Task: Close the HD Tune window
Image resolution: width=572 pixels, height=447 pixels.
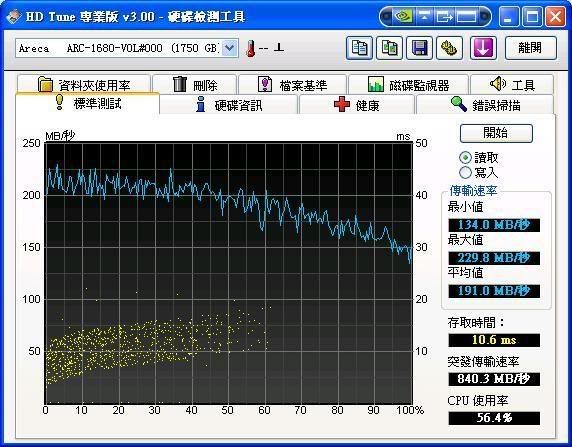Action: (556, 16)
